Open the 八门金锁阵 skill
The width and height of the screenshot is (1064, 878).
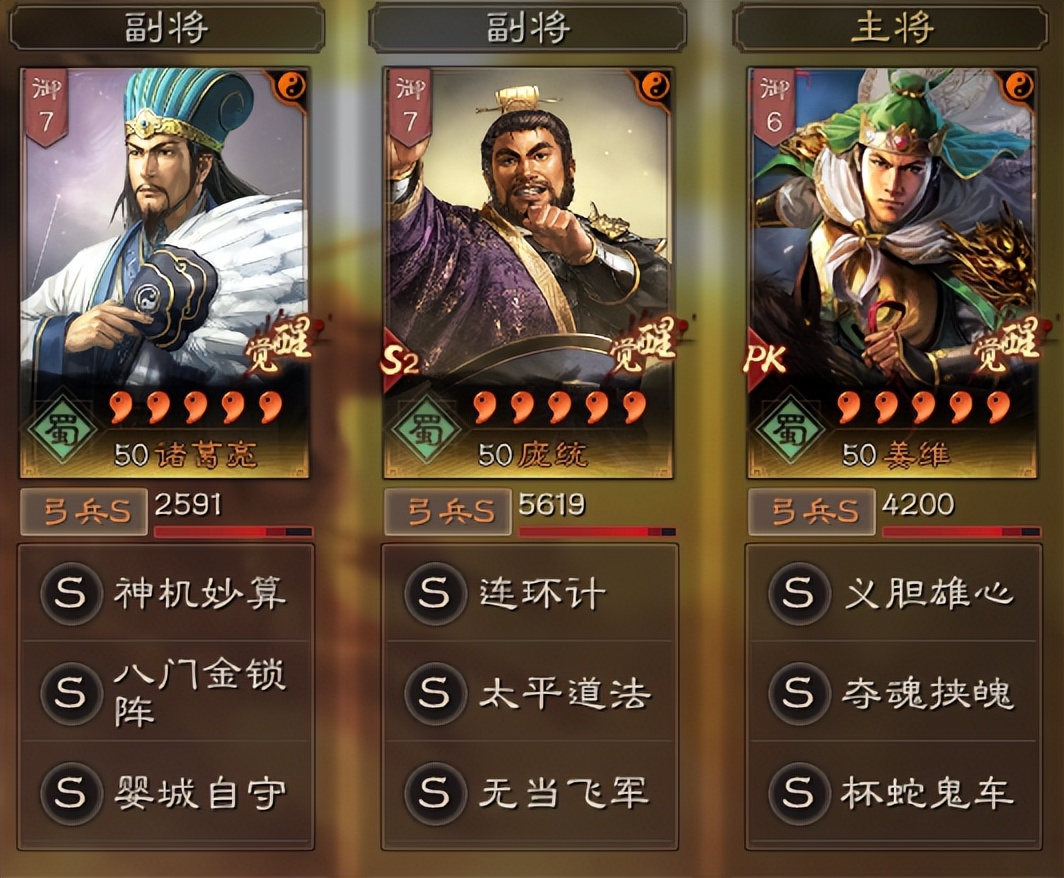pos(166,692)
